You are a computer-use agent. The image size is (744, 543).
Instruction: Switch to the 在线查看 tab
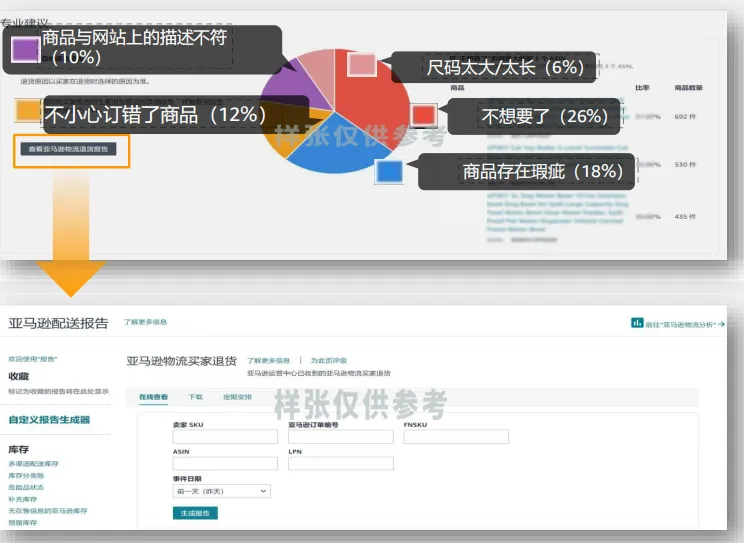153,397
